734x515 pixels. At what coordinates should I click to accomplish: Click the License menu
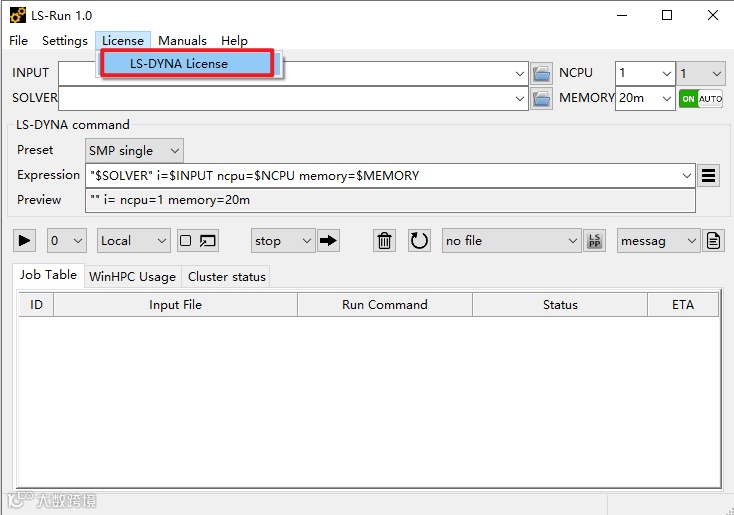pyautogui.click(x=123, y=41)
